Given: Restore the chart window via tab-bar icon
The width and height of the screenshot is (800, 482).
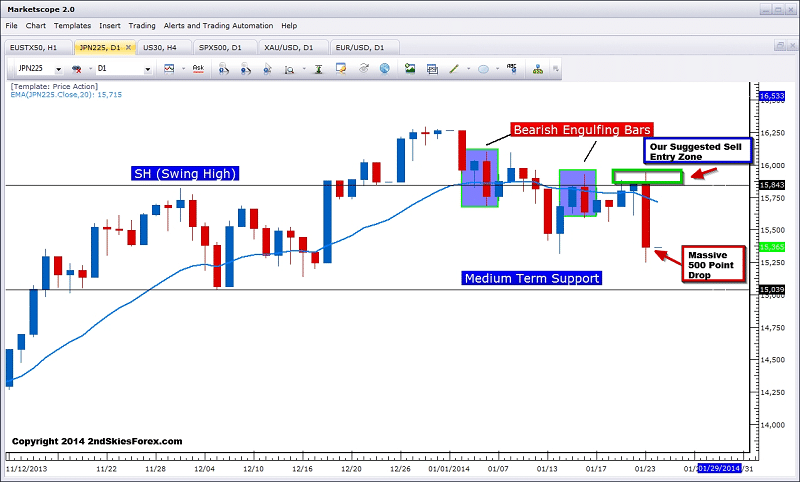Looking at the screenshot, I should (780, 46).
